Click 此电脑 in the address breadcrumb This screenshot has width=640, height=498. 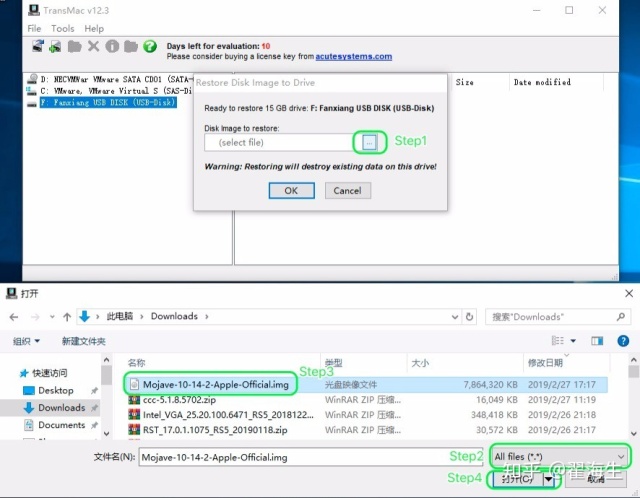[x=120, y=316]
